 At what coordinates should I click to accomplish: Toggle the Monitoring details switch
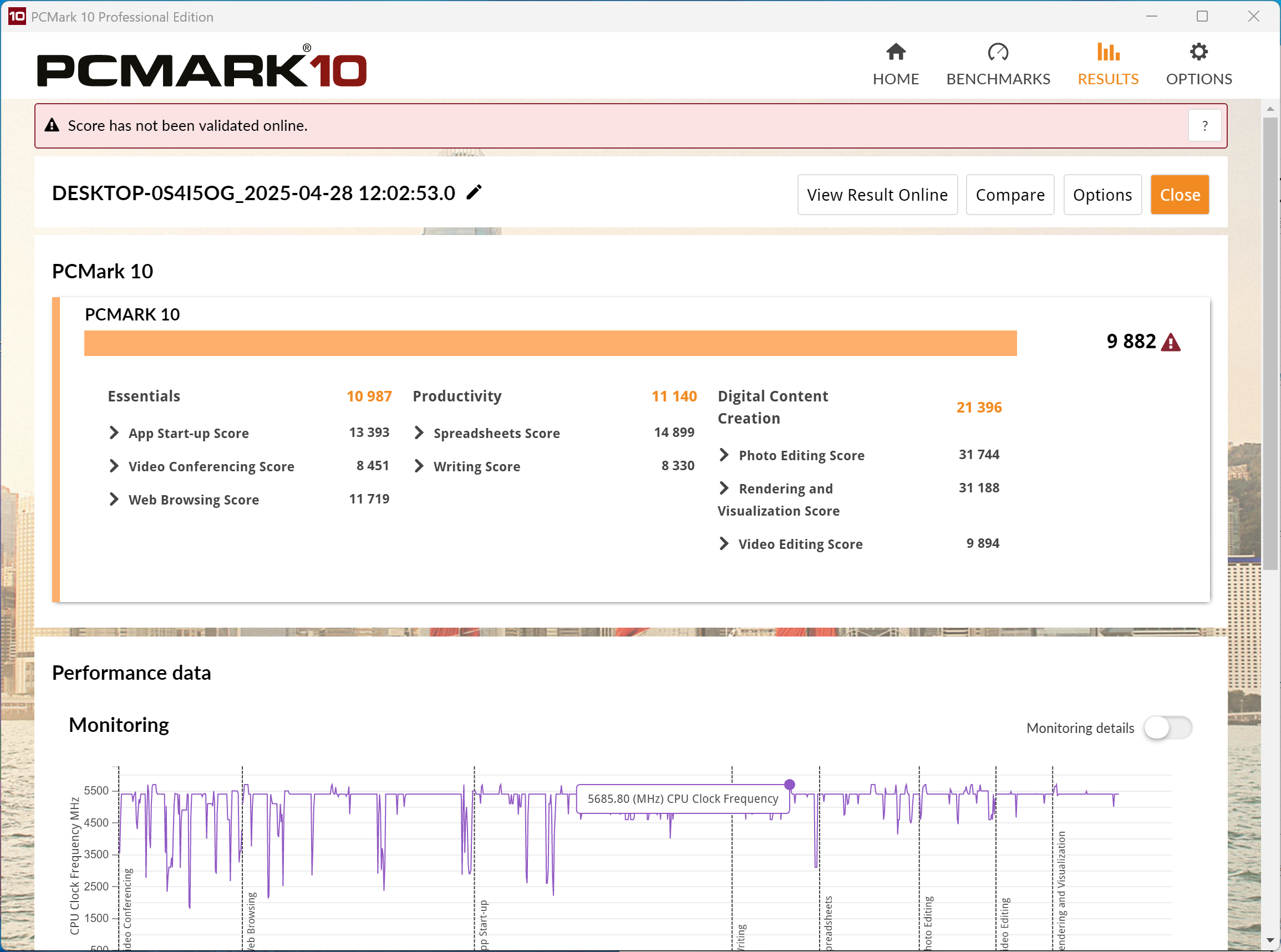[1167, 728]
